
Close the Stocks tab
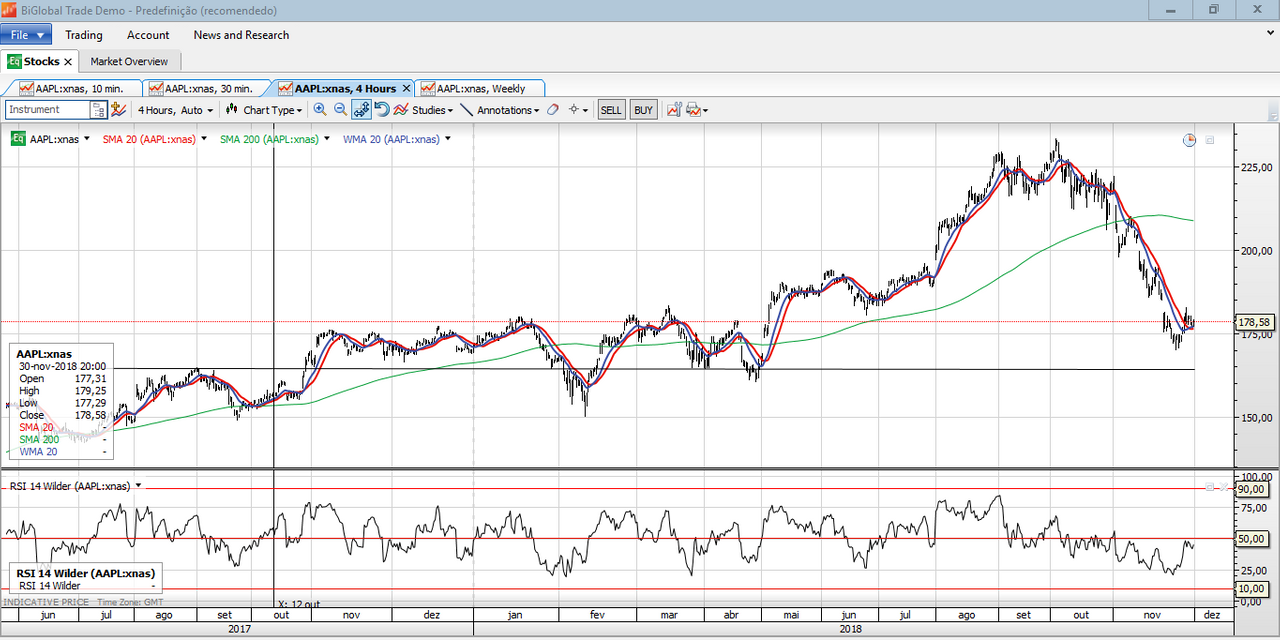click(68, 62)
